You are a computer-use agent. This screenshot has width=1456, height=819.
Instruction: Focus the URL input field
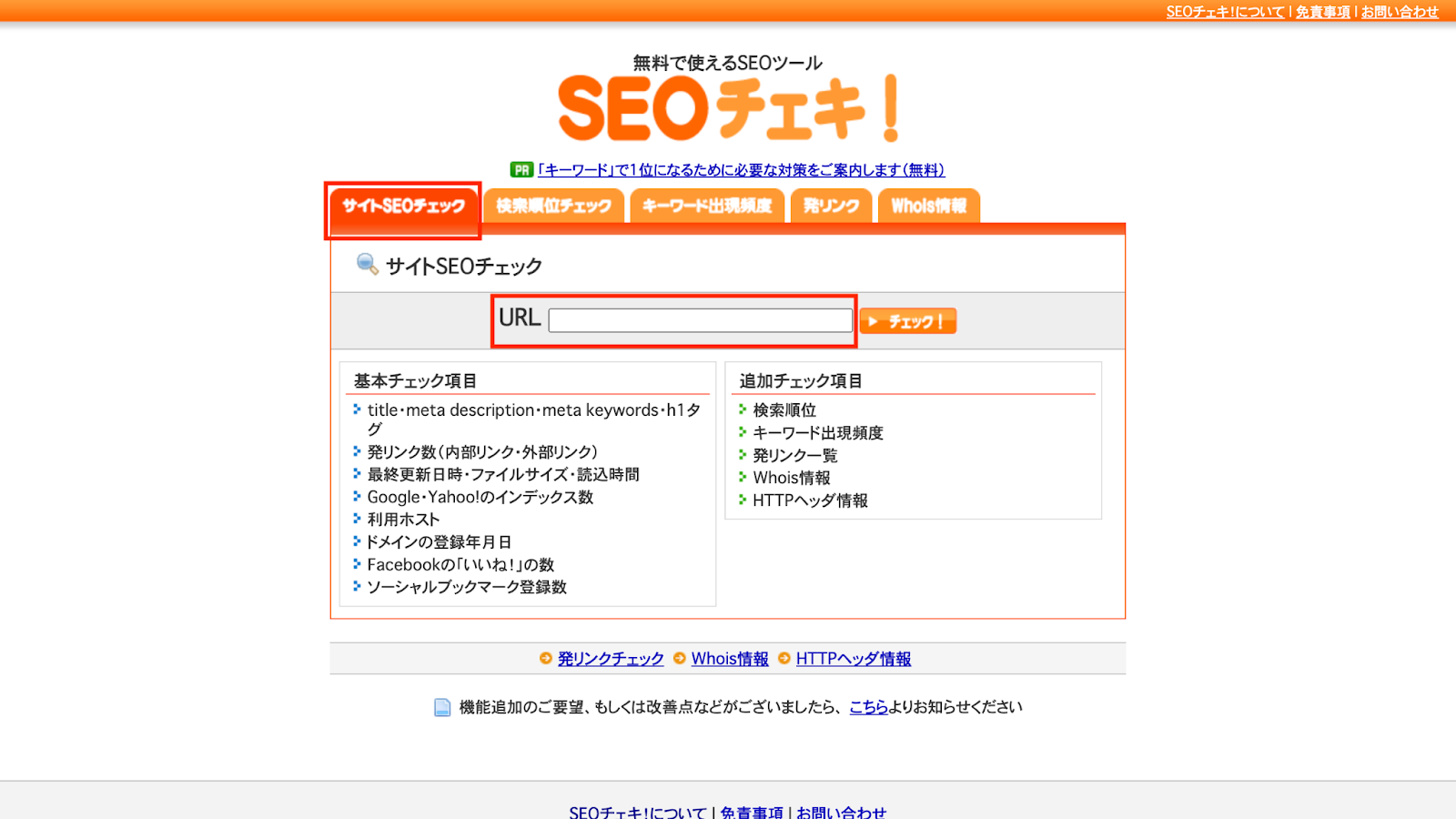[701, 320]
